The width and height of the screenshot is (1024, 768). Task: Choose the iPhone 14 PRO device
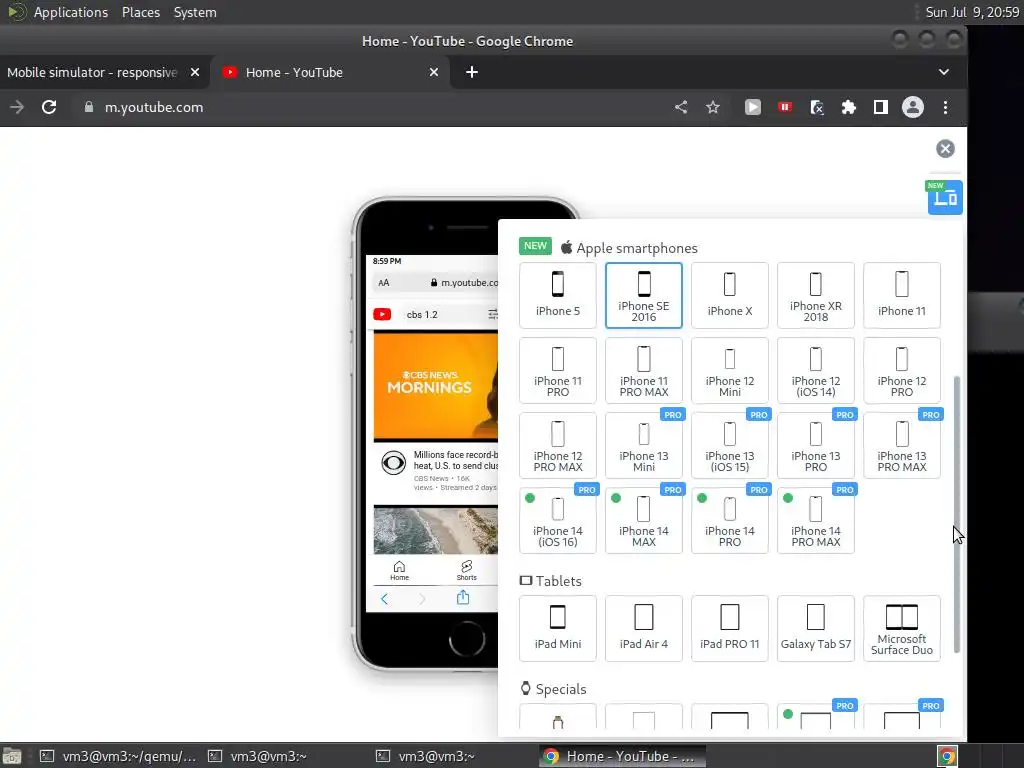click(x=729, y=520)
